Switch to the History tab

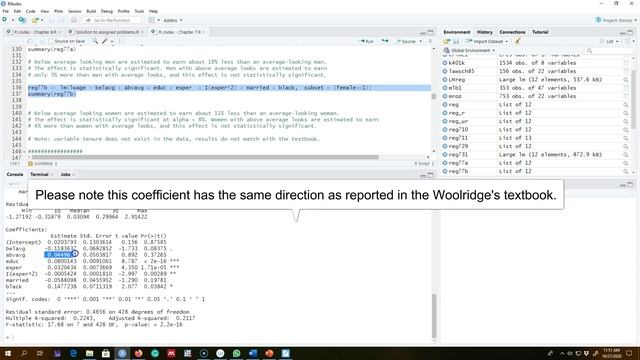pyautogui.click(x=484, y=32)
